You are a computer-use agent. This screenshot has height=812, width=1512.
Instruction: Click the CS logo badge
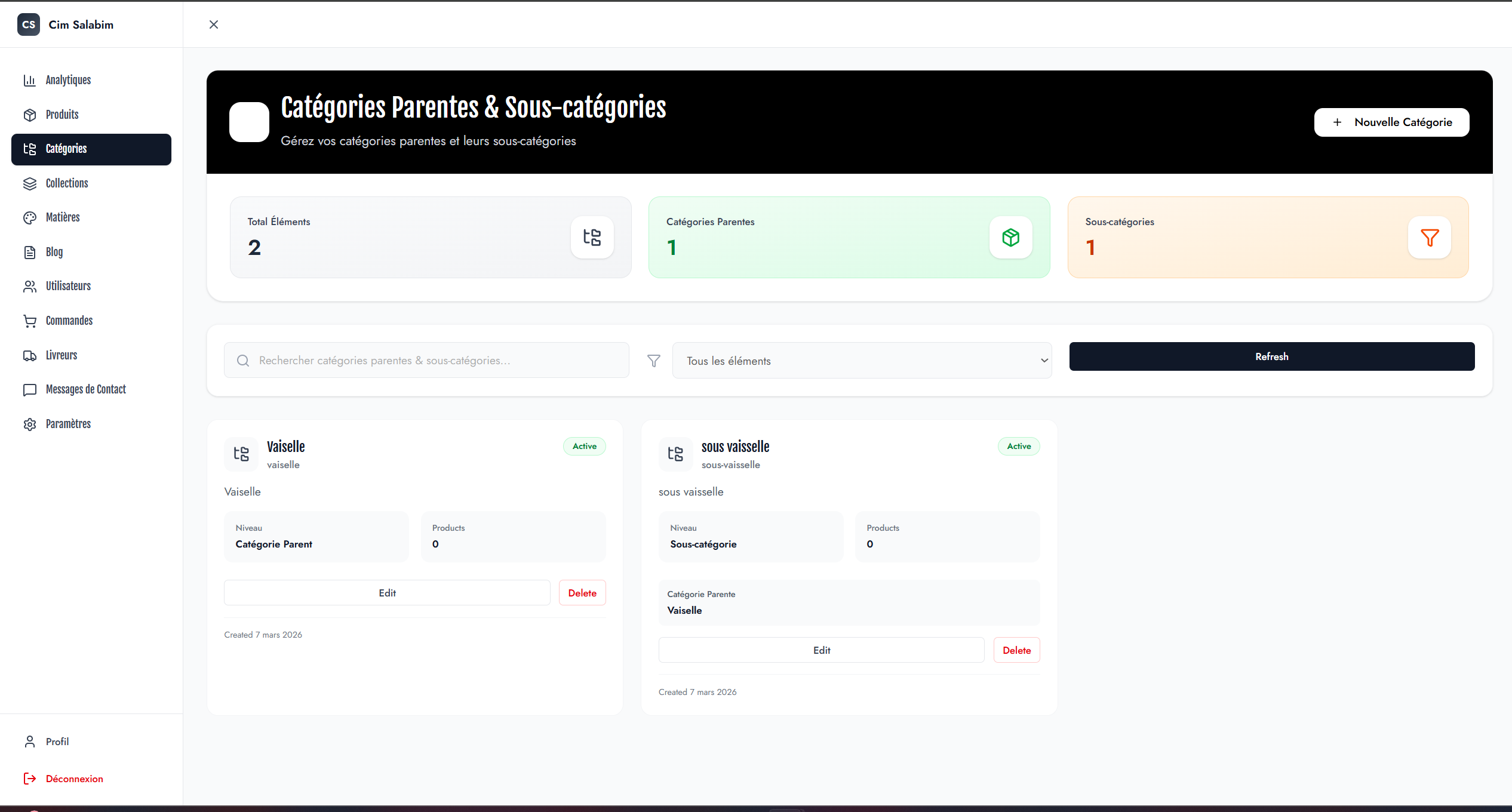click(x=28, y=24)
